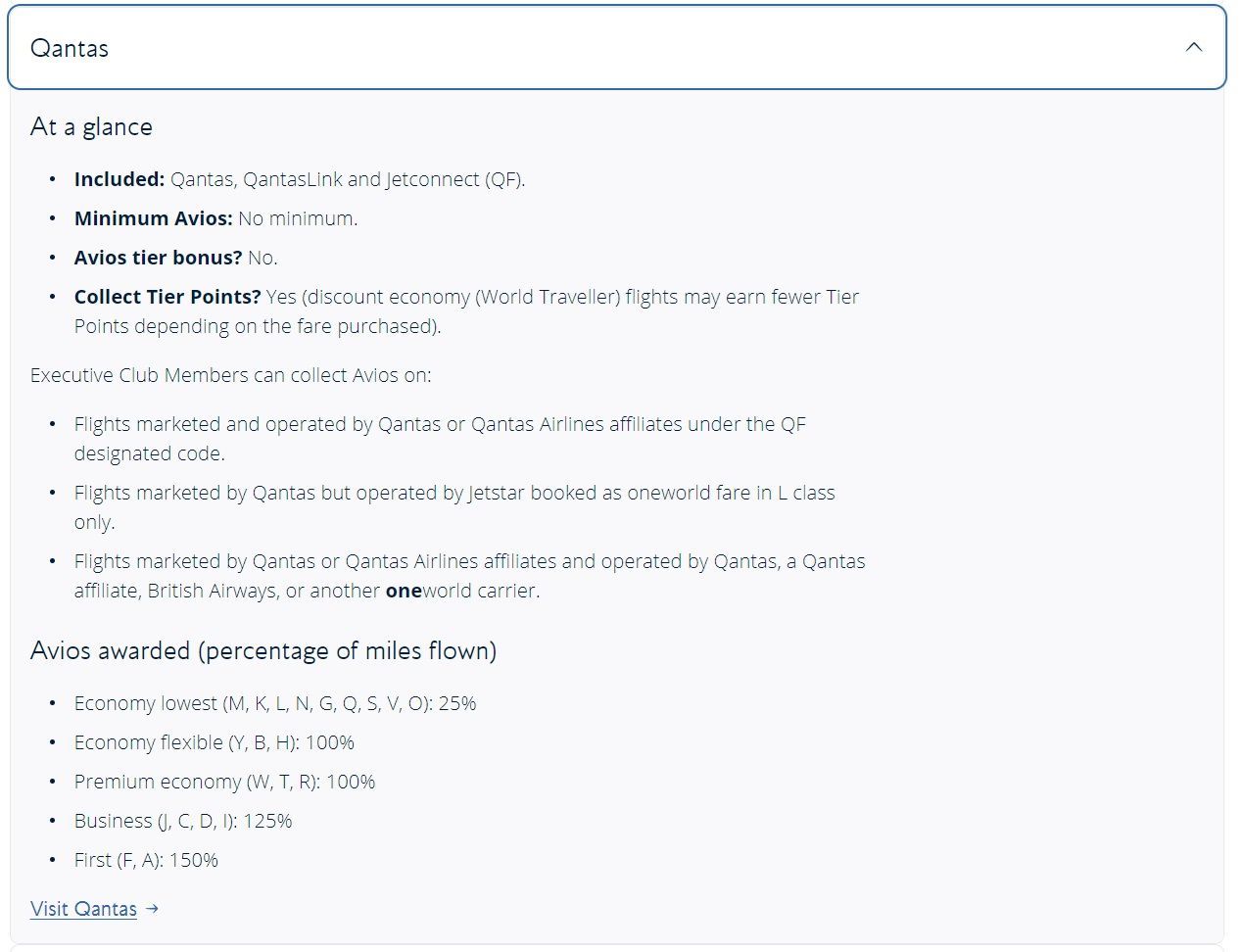Screen dimensions: 1240x952
Task: Click the Economy lowest 25% line
Action: point(275,703)
